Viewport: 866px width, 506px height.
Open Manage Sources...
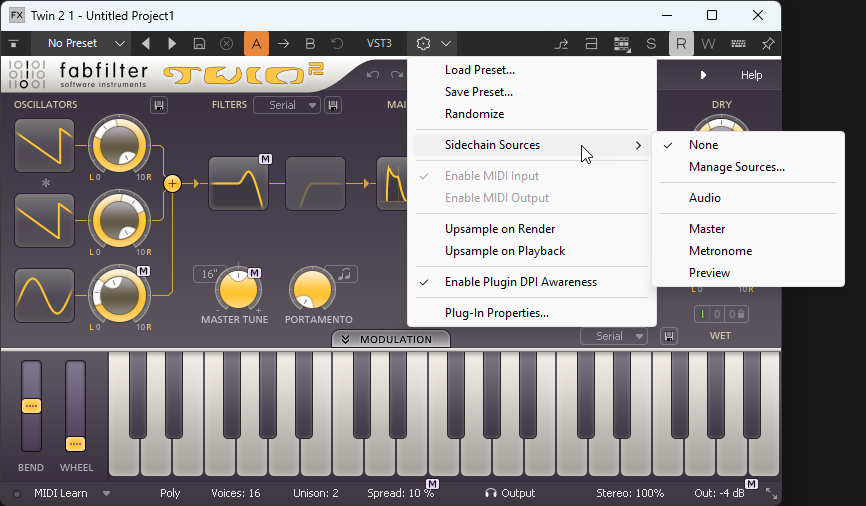coord(748,167)
